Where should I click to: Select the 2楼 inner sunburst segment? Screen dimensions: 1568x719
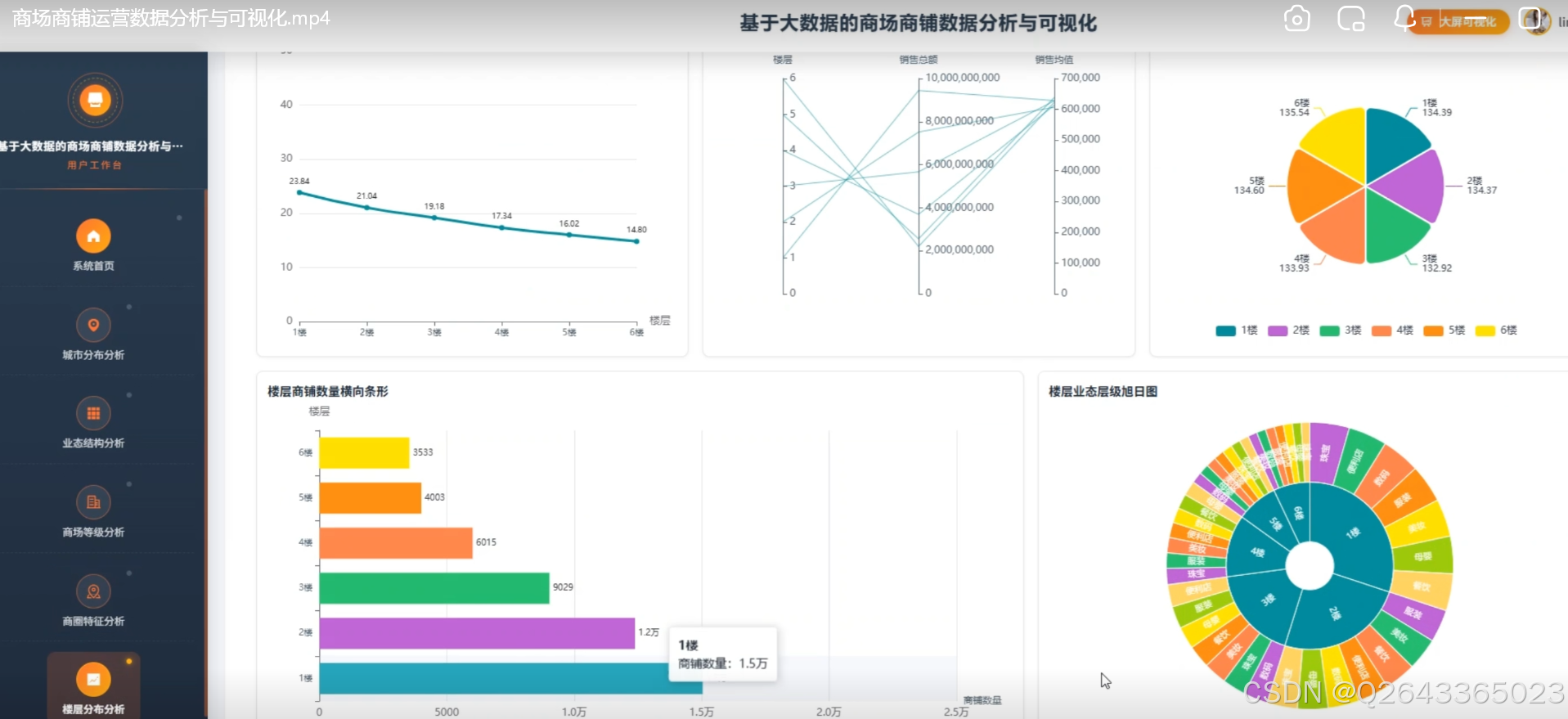[x=1335, y=612]
